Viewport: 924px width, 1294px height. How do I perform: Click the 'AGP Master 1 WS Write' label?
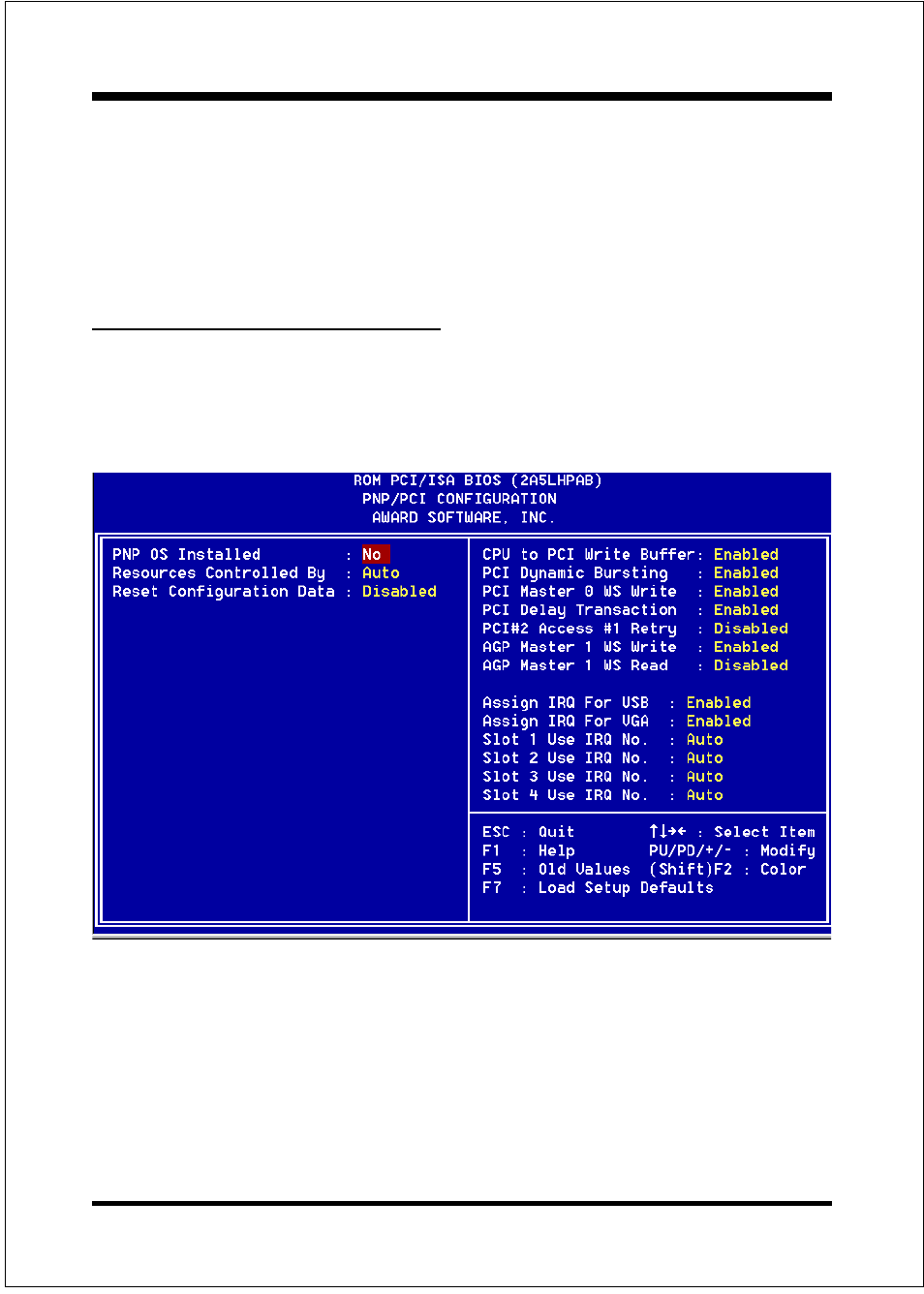click(x=579, y=646)
